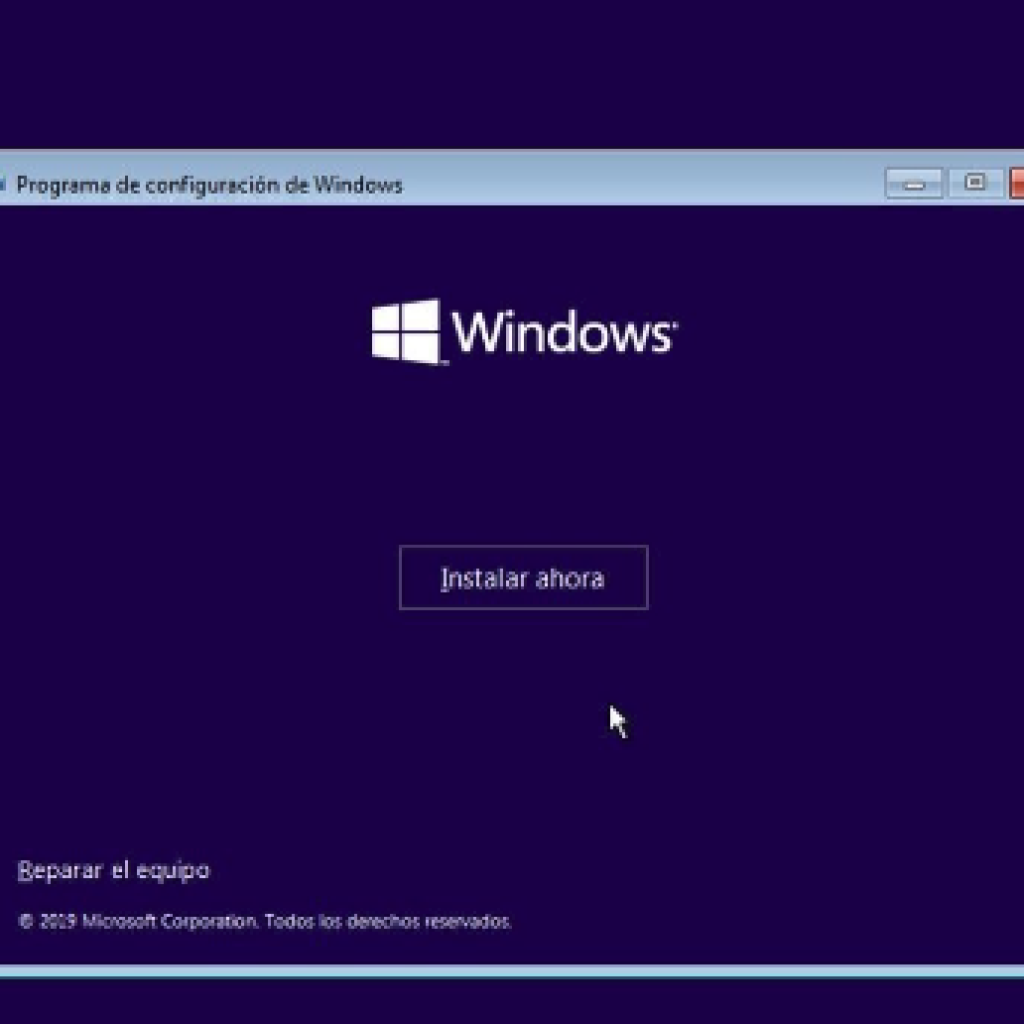This screenshot has height=1024, width=1024.
Task: Open the Reparar el equipo link
Action: tap(114, 870)
